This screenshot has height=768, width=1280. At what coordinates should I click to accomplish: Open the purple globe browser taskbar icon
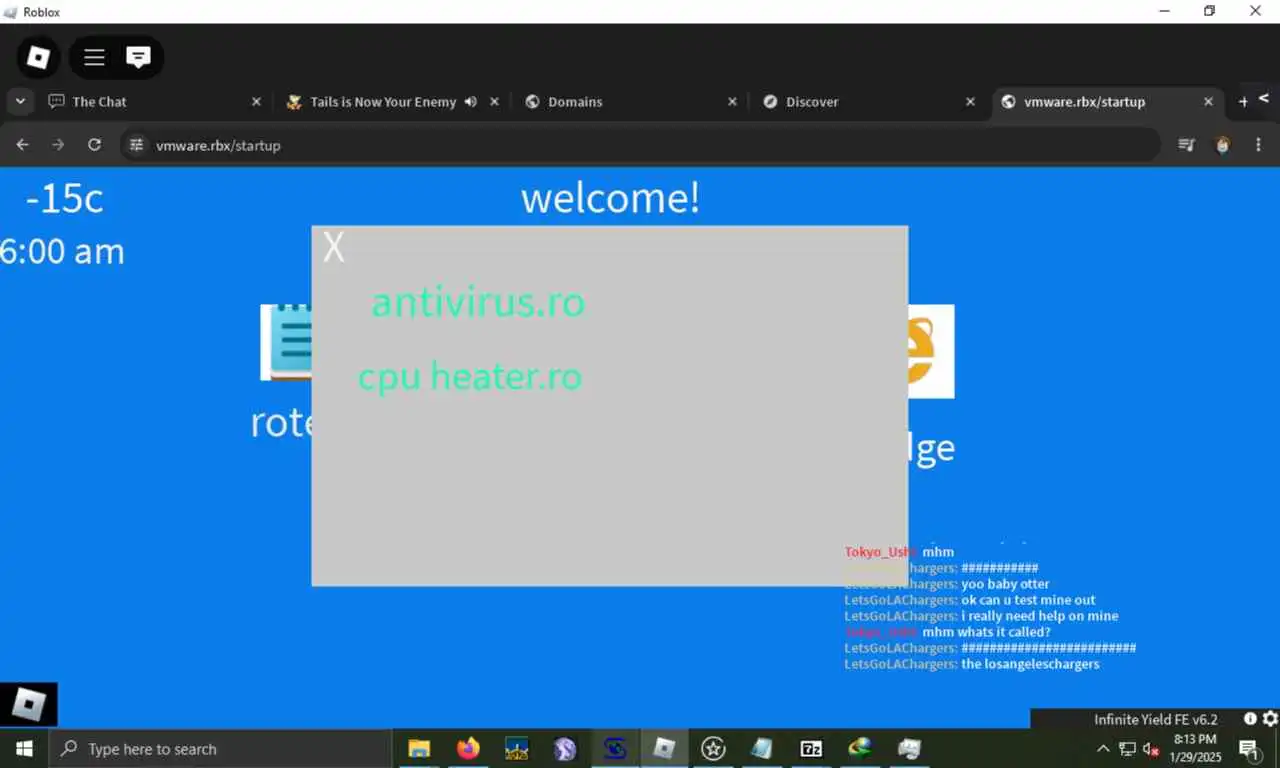565,748
